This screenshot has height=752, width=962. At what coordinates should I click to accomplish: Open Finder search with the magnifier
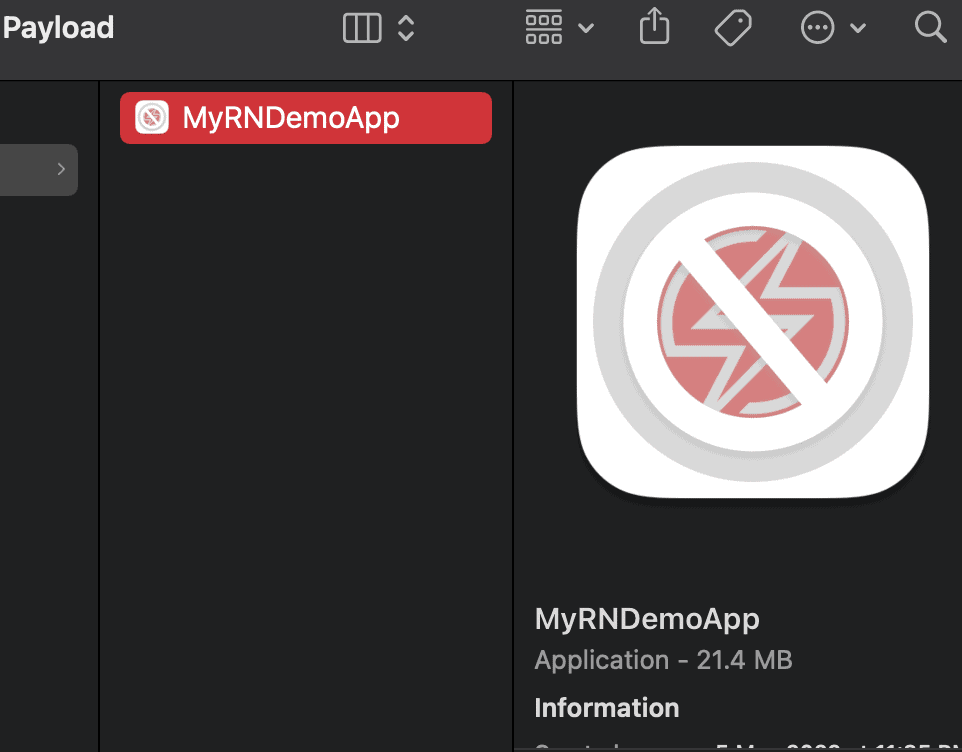930,27
